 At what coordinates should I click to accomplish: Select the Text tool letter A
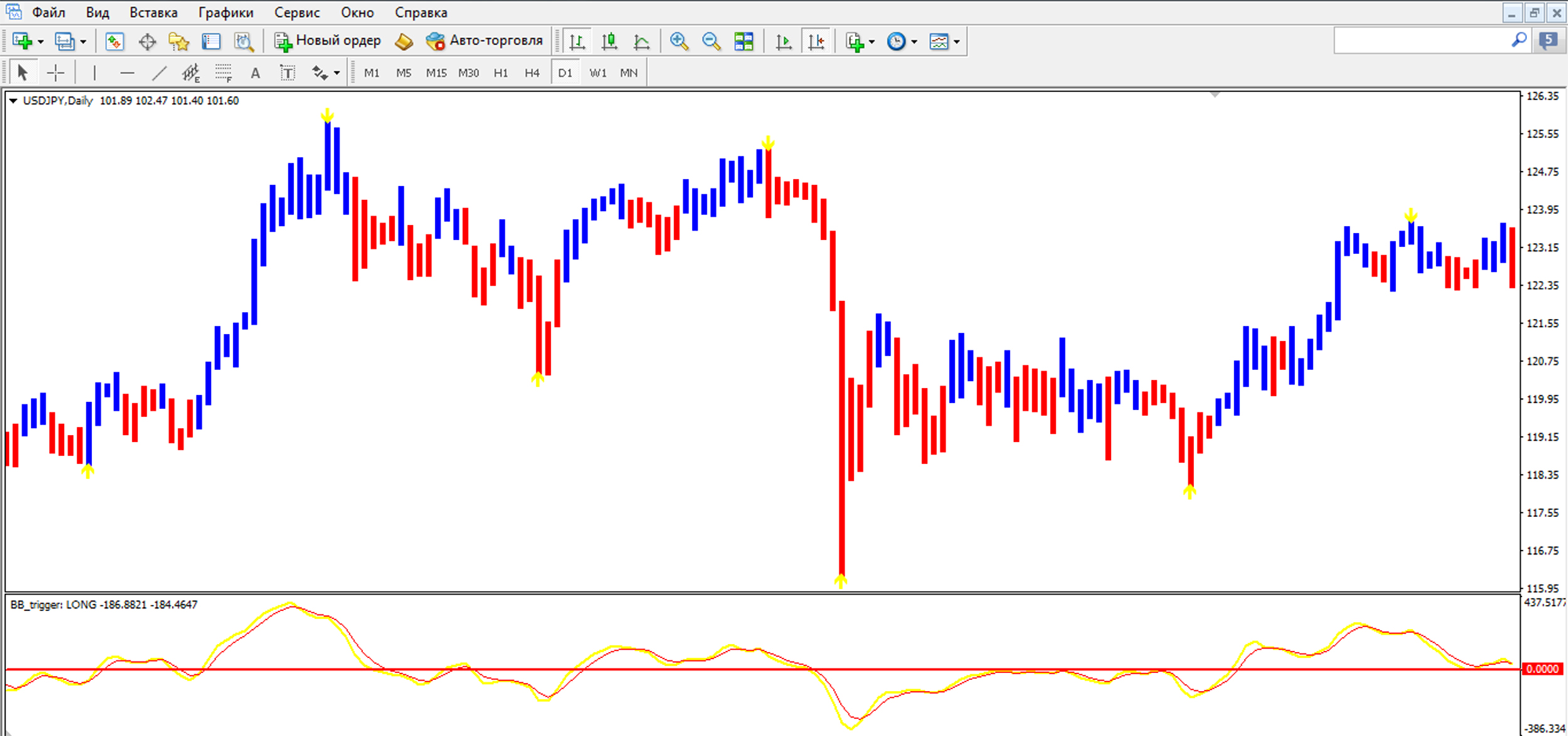pyautogui.click(x=255, y=73)
